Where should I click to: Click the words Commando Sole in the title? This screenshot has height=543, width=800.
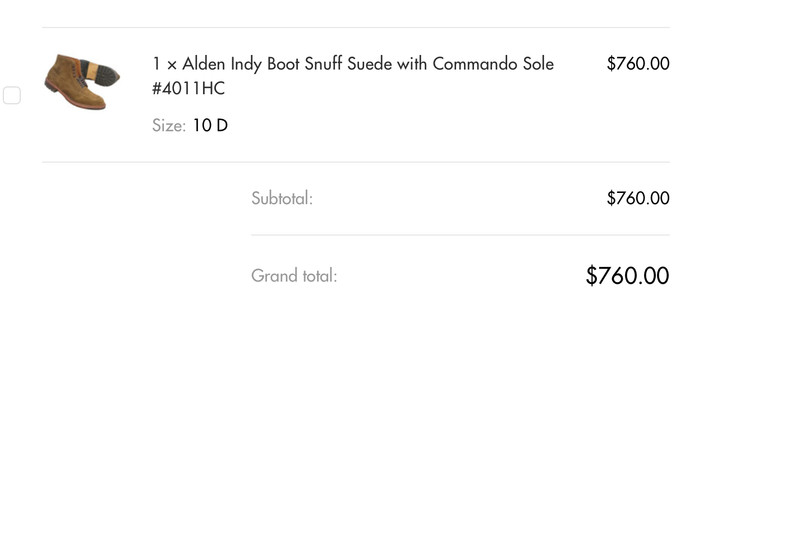[493, 64]
